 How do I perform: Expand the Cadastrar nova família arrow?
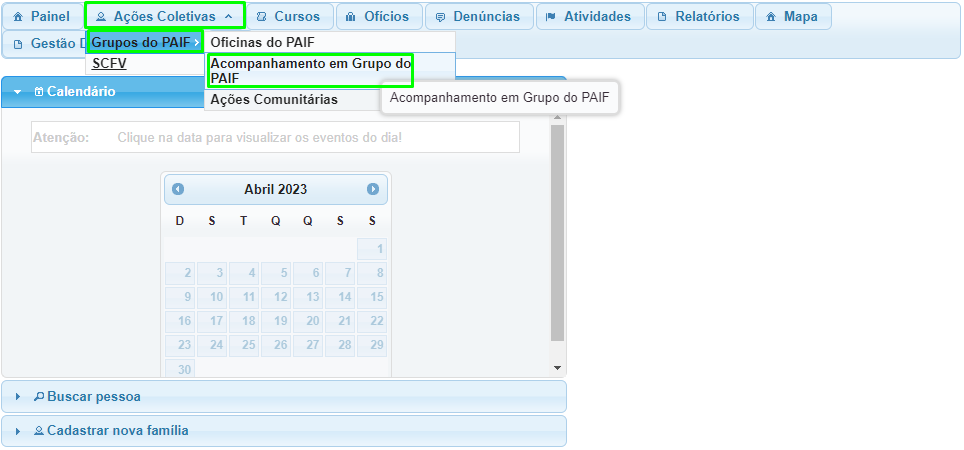pos(17,431)
